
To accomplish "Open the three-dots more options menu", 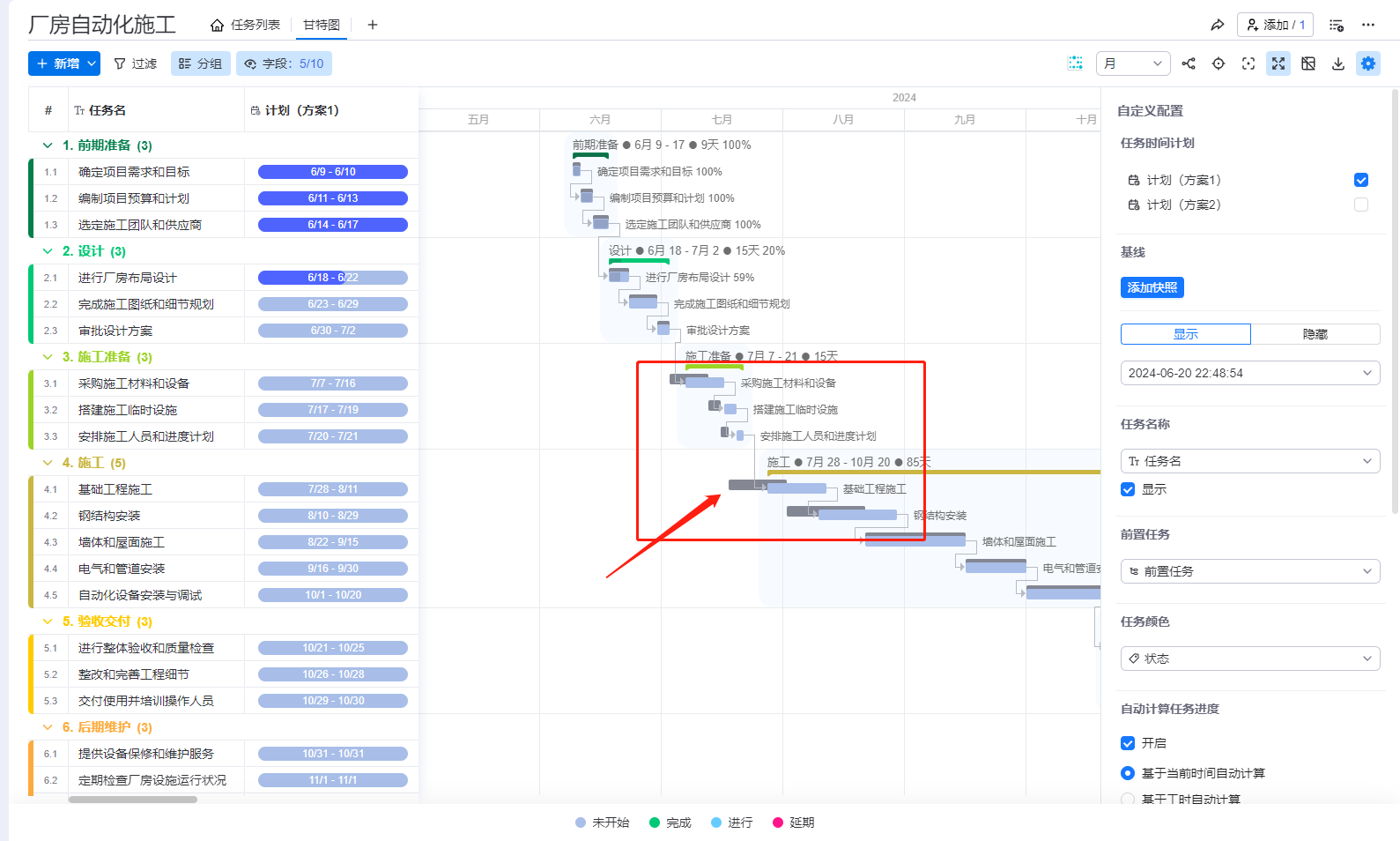I will tap(1368, 25).
